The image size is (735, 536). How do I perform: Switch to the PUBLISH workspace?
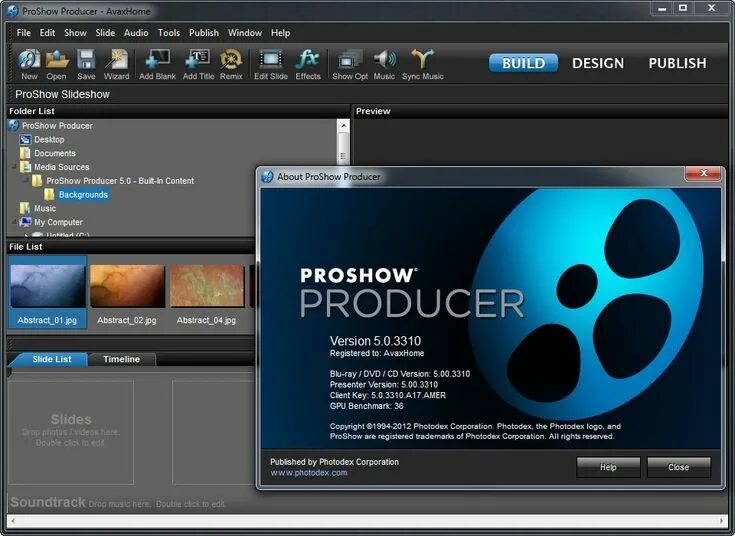[x=677, y=63]
